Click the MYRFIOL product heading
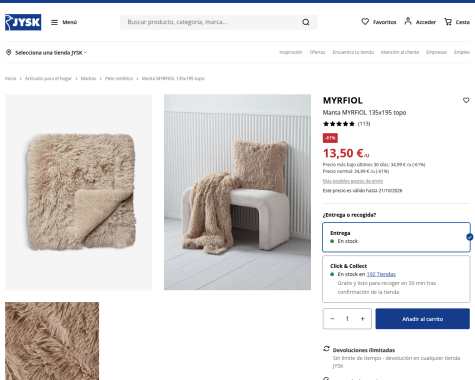The width and height of the screenshot is (475, 380). 342,100
